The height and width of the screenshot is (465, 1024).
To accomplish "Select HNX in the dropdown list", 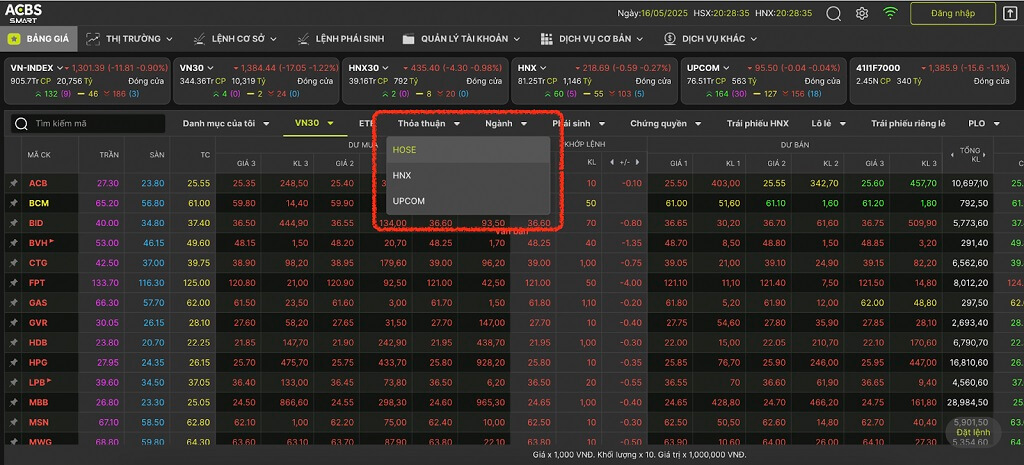I will point(468,176).
